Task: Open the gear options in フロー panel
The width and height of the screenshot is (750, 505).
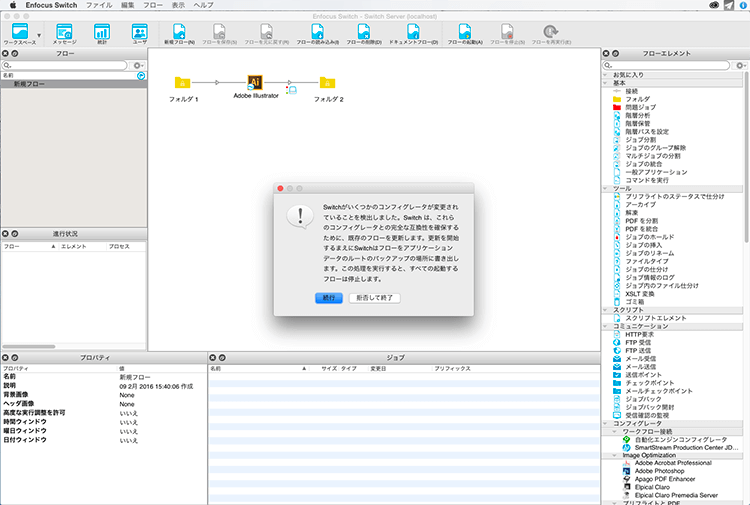Action: 138,65
